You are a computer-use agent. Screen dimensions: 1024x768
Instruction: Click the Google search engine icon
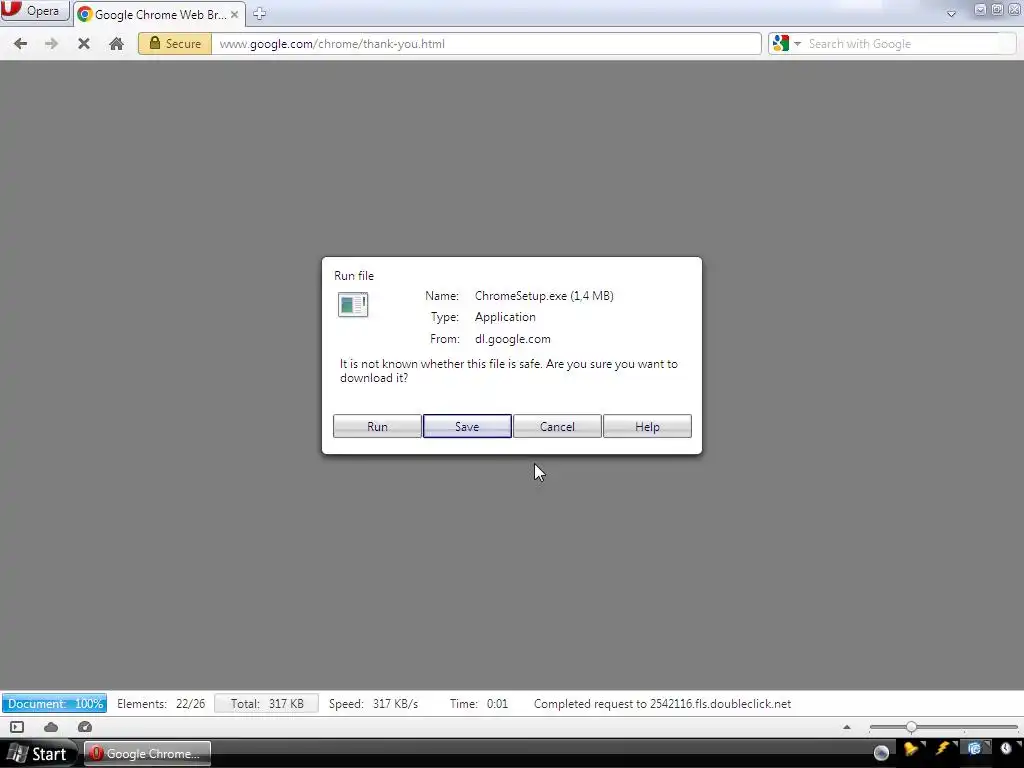pyautogui.click(x=780, y=44)
